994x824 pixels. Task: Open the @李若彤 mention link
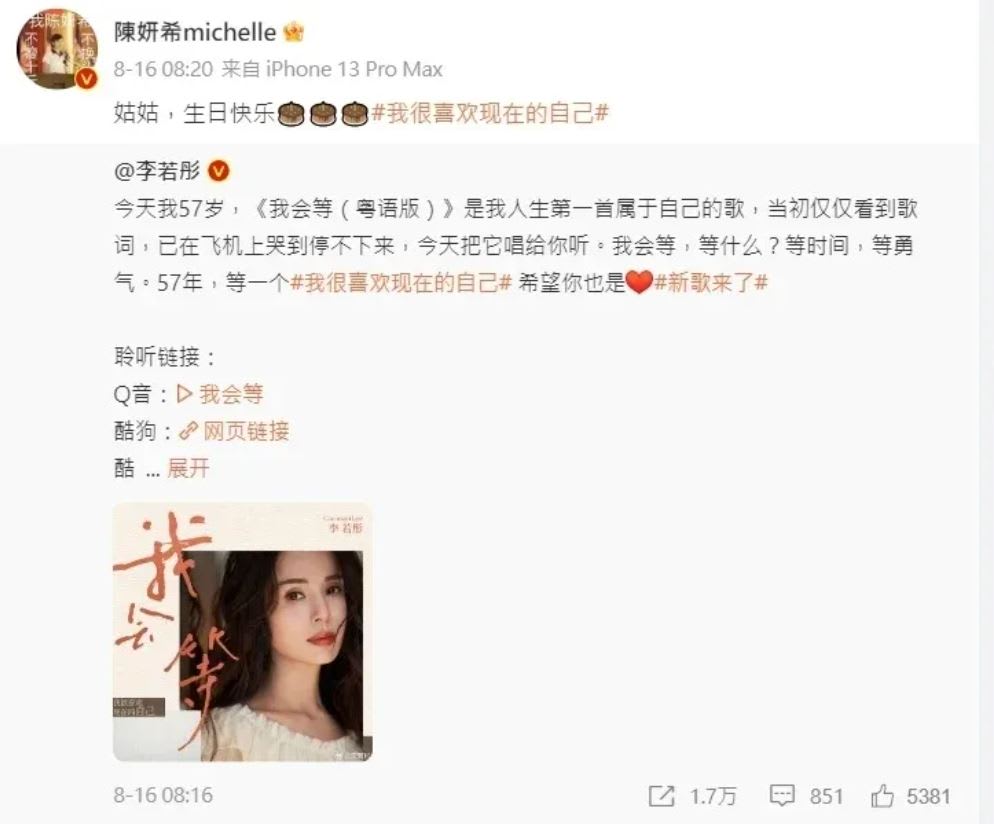tap(157, 171)
